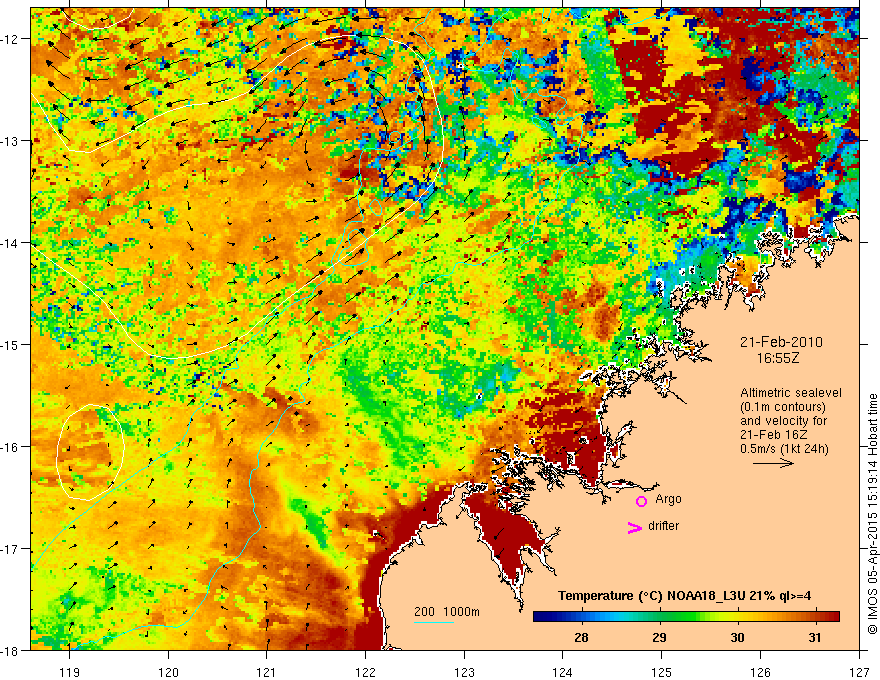880x680 pixels.
Task: Click longitude axis label 122
Action: 365,672
